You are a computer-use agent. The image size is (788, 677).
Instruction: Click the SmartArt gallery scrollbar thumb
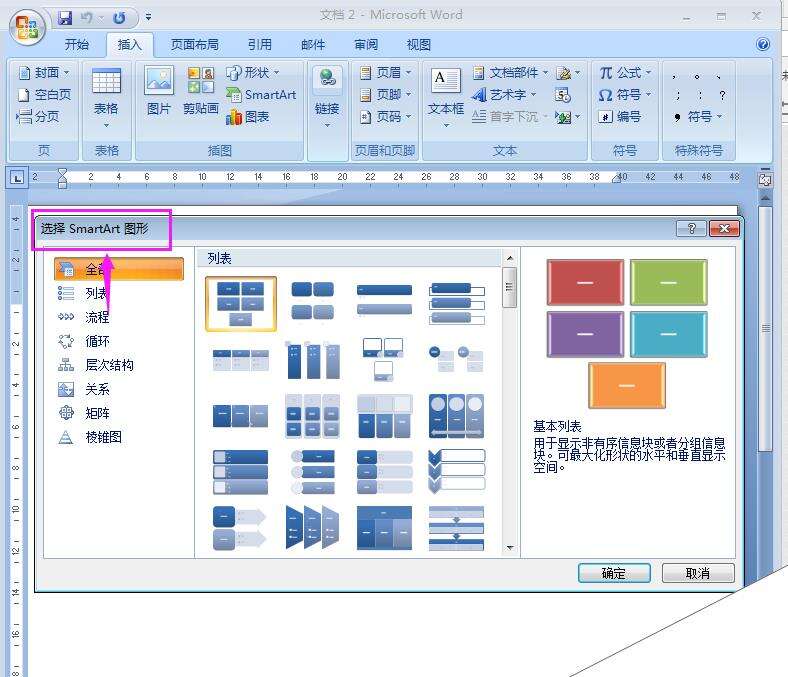(510, 287)
